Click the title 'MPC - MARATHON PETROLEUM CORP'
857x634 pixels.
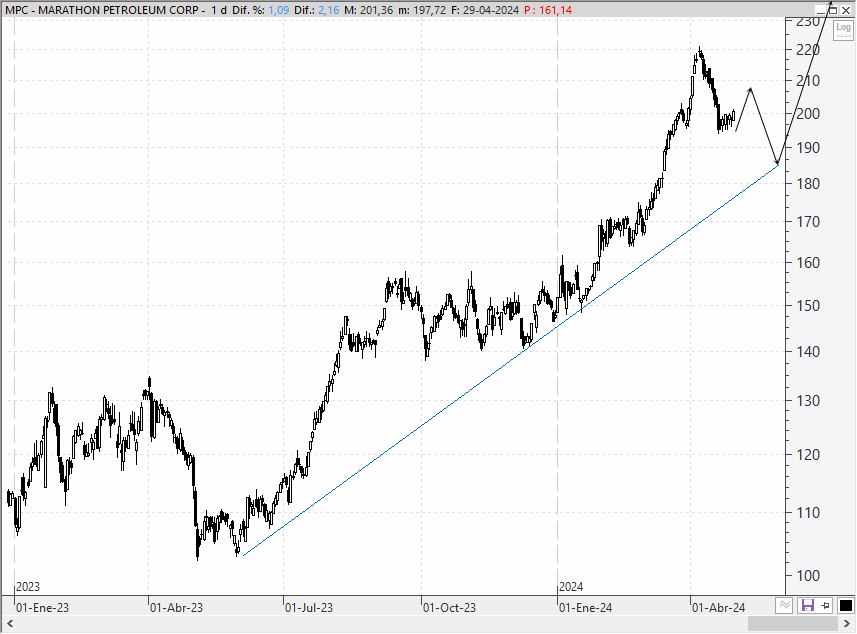point(102,10)
